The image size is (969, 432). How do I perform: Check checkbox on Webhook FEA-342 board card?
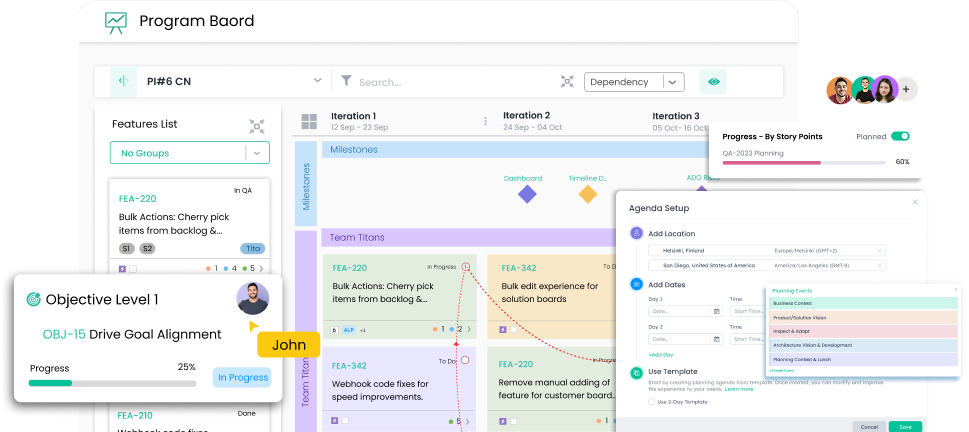pos(345,421)
